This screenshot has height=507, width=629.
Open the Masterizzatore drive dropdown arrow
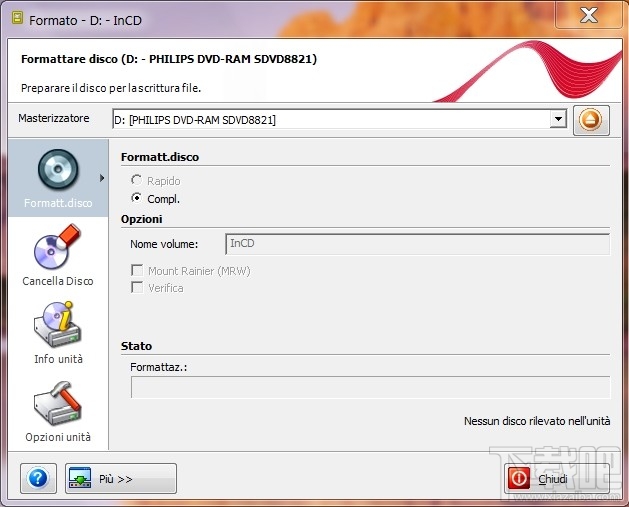click(558, 119)
